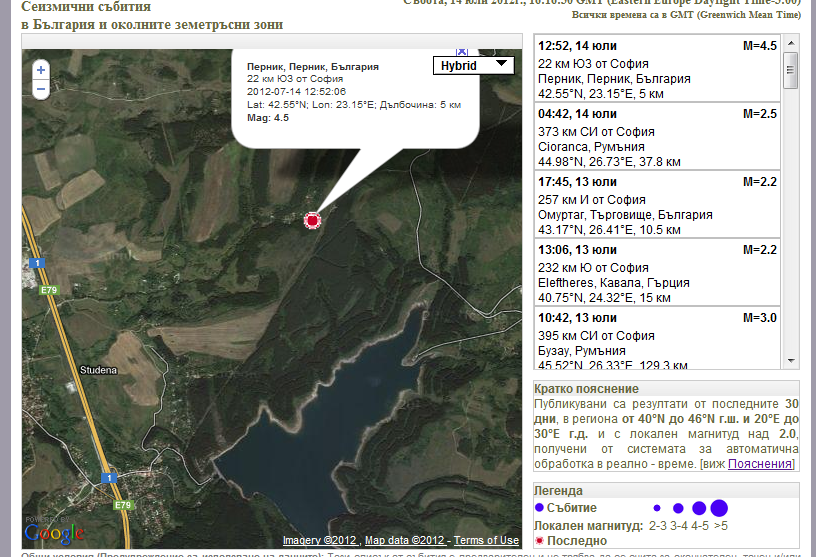Click the E79 road sign near Studena
The height and width of the screenshot is (557, 816).
pyautogui.click(x=49, y=290)
